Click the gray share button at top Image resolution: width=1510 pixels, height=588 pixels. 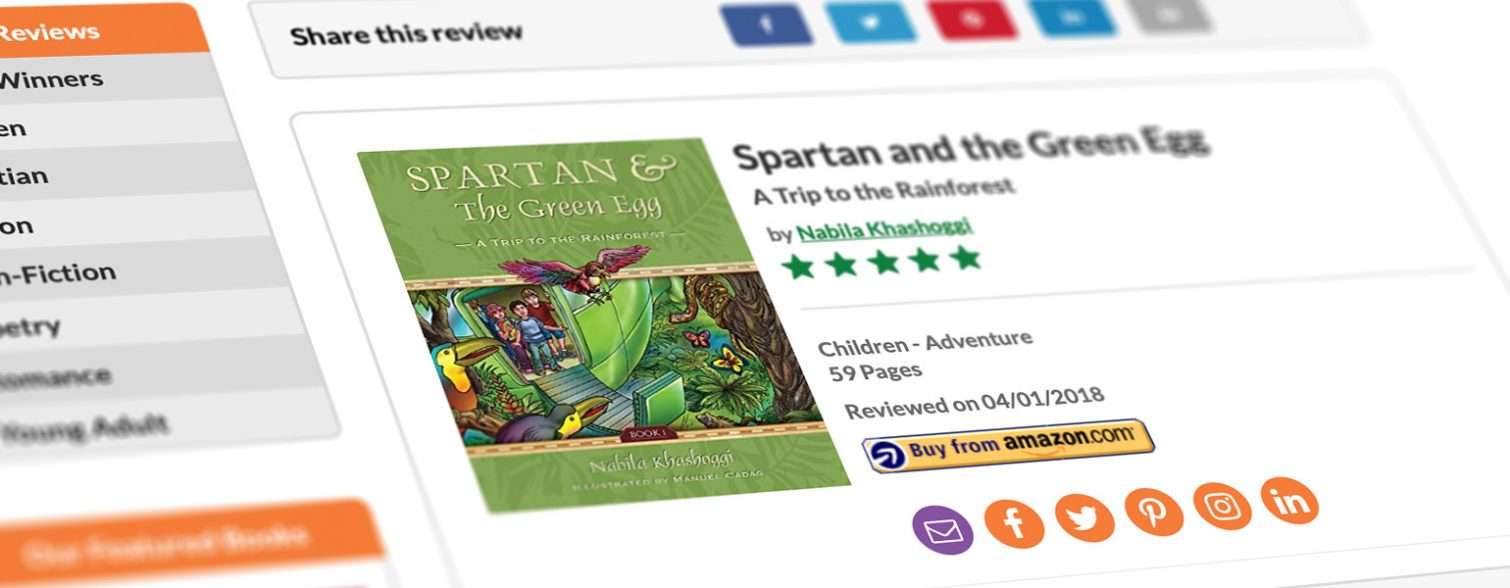pyautogui.click(x=1169, y=14)
